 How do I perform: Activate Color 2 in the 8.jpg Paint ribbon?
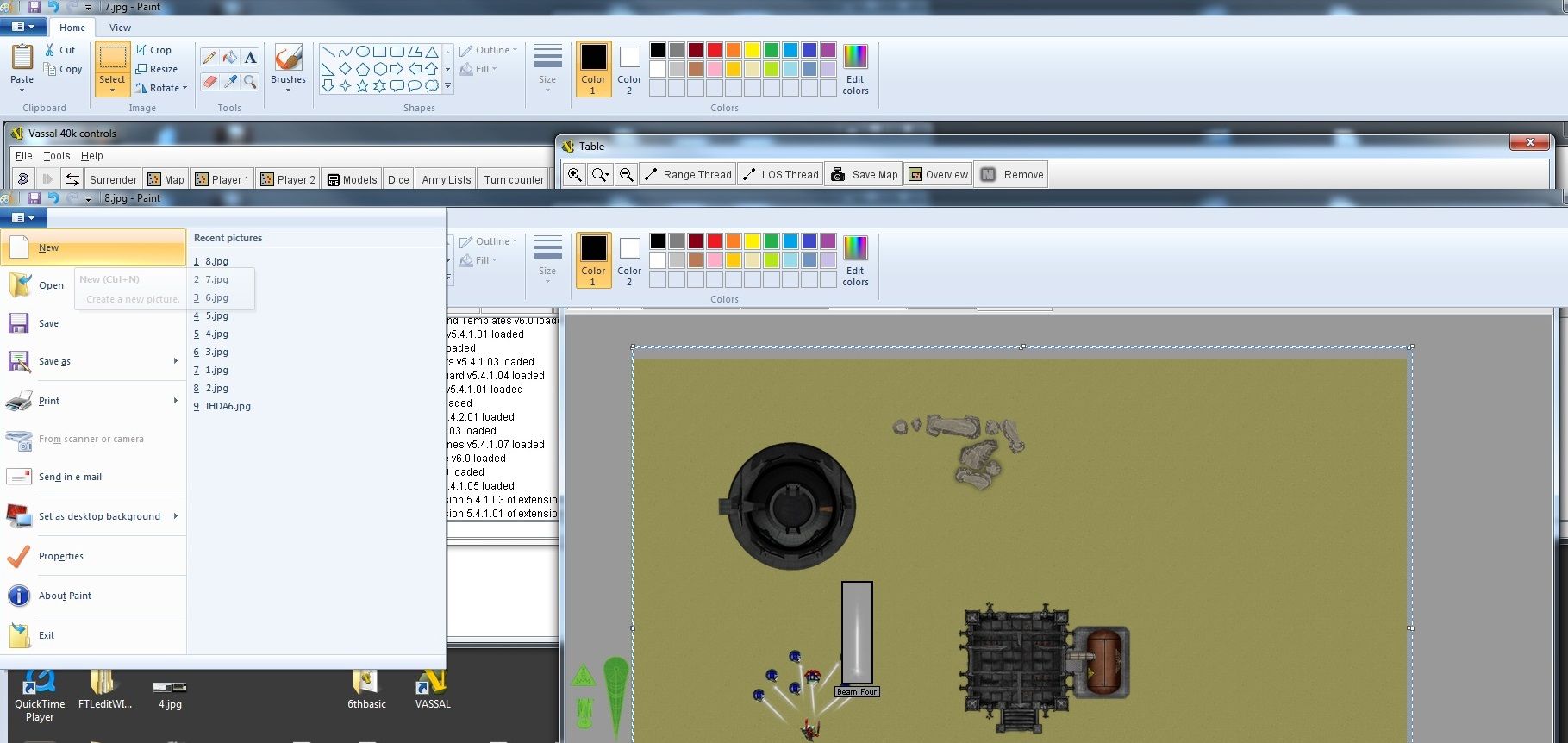pyautogui.click(x=629, y=260)
